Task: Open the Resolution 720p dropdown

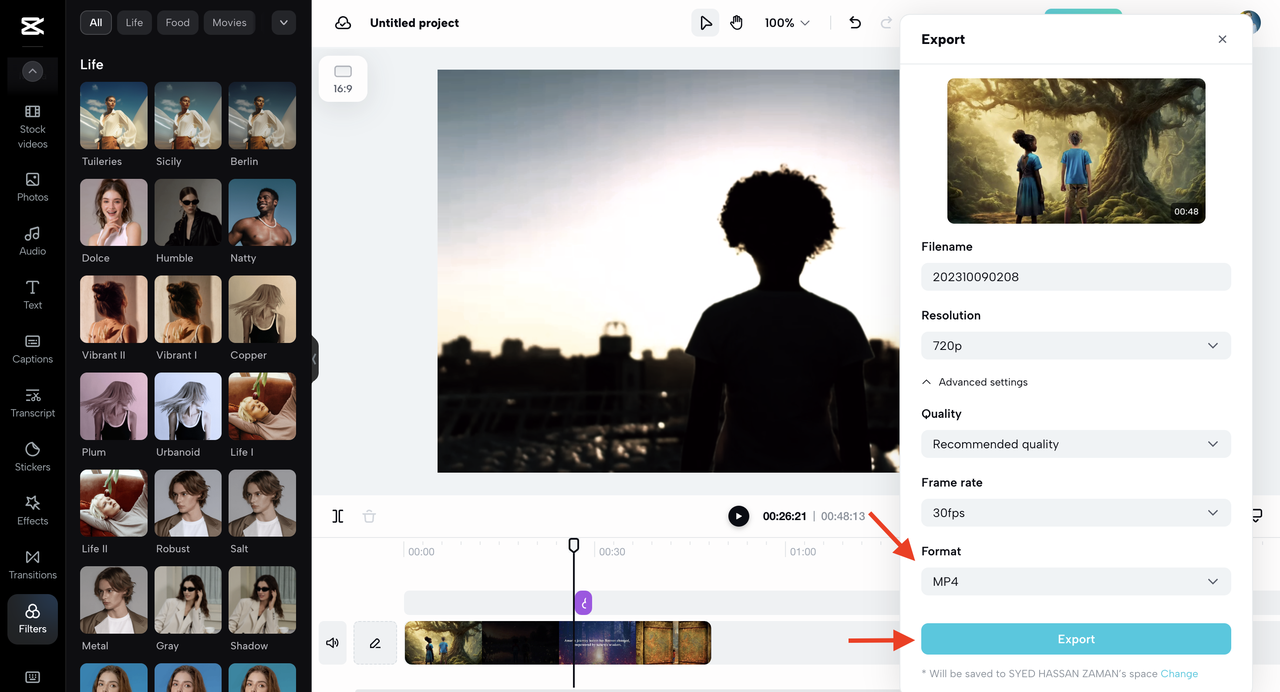Action: [1075, 346]
